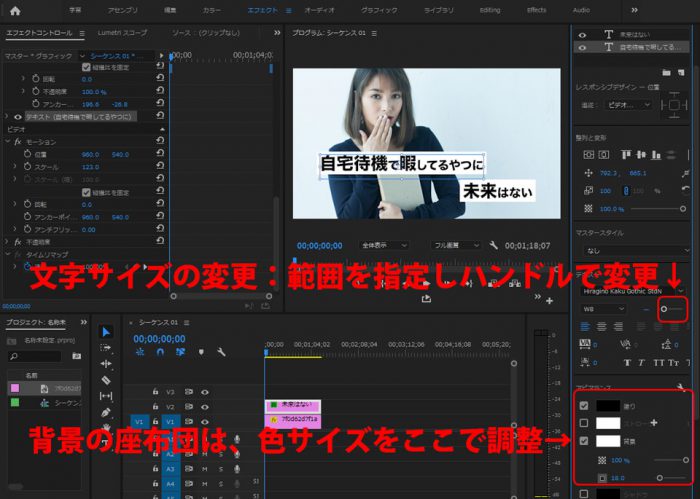The width and height of the screenshot is (700, 499).
Task: Expand workspace overflow chevrons in top bar
Action: [634, 10]
